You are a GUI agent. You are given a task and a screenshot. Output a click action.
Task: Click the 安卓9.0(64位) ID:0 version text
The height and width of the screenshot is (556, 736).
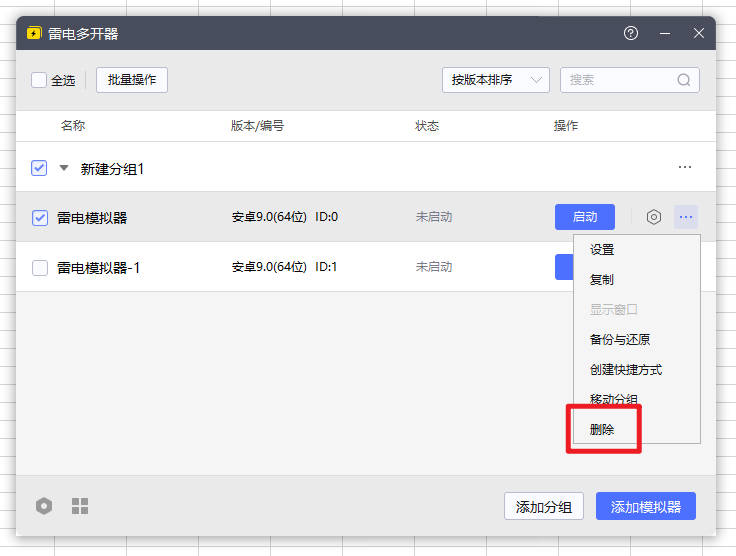point(285,217)
